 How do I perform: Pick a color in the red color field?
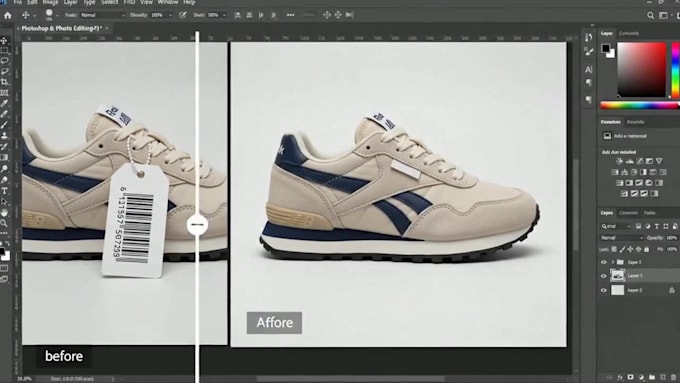[641, 69]
